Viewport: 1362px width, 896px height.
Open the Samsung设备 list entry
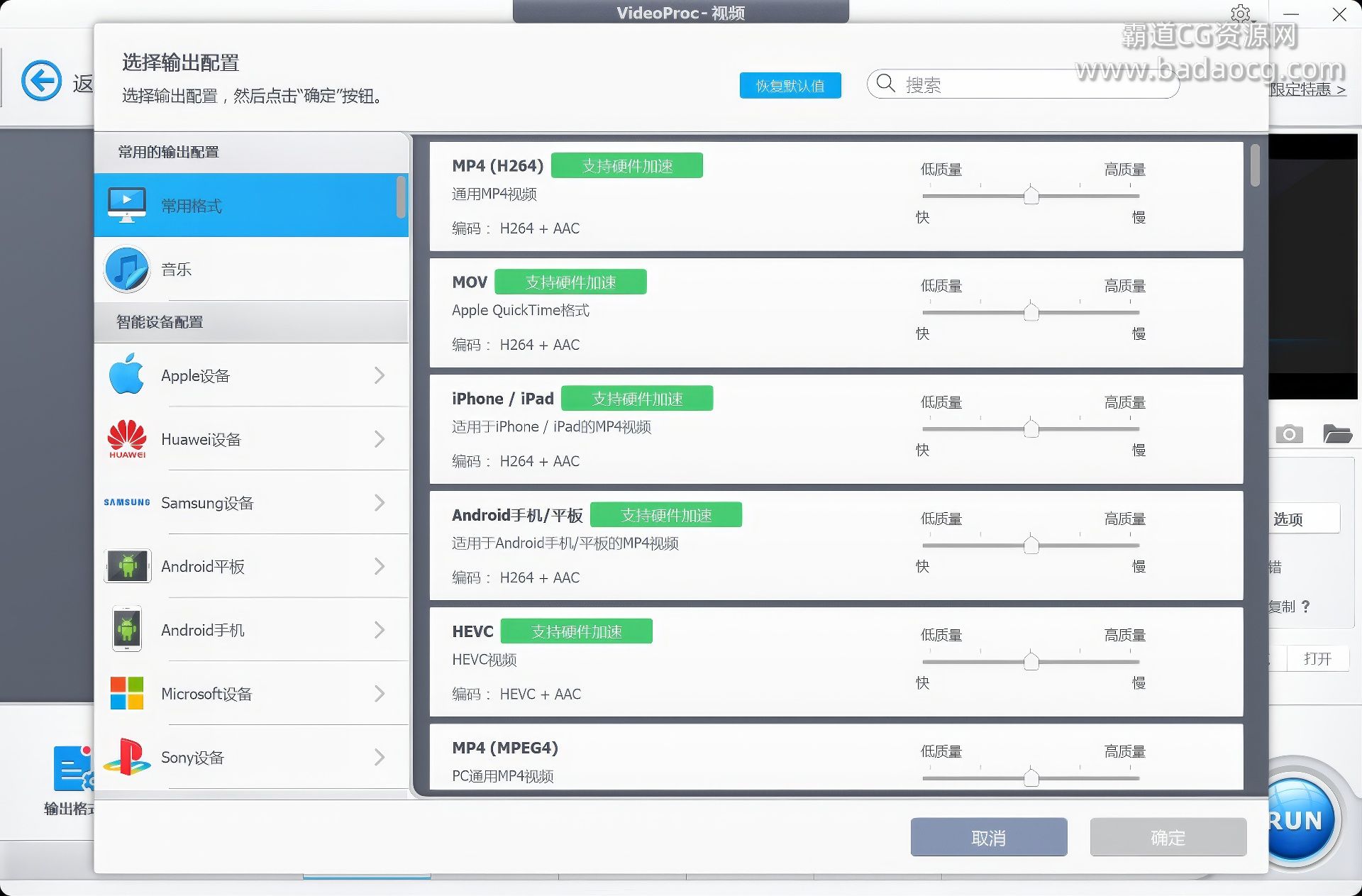click(251, 503)
